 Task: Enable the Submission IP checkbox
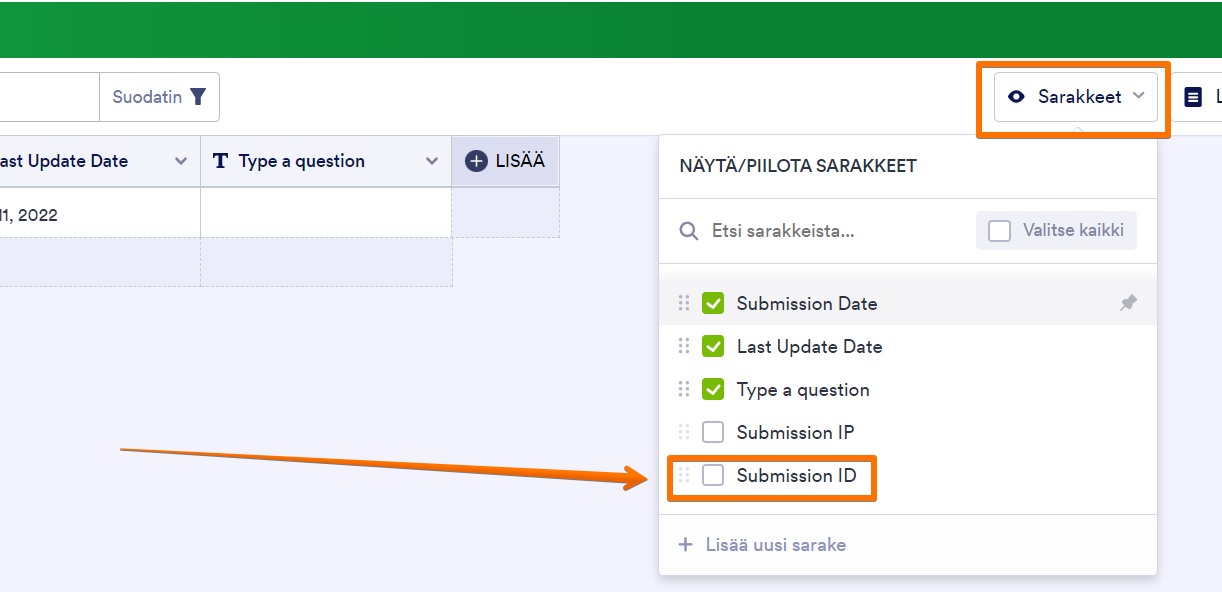click(713, 432)
